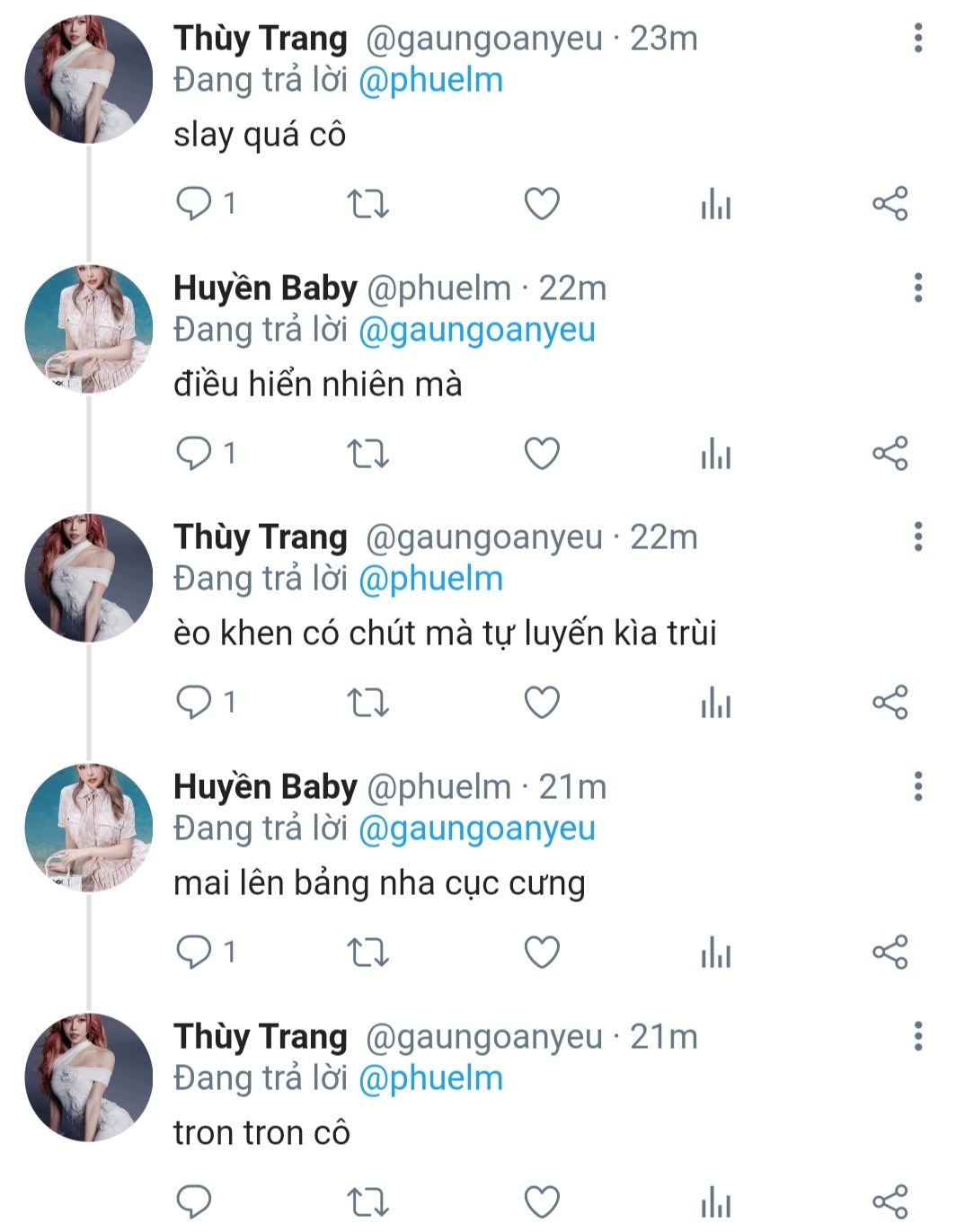This screenshot has height=1232, width=956.
Task: Retweet the "èo khen có chút" tweet
Action: pos(367,703)
